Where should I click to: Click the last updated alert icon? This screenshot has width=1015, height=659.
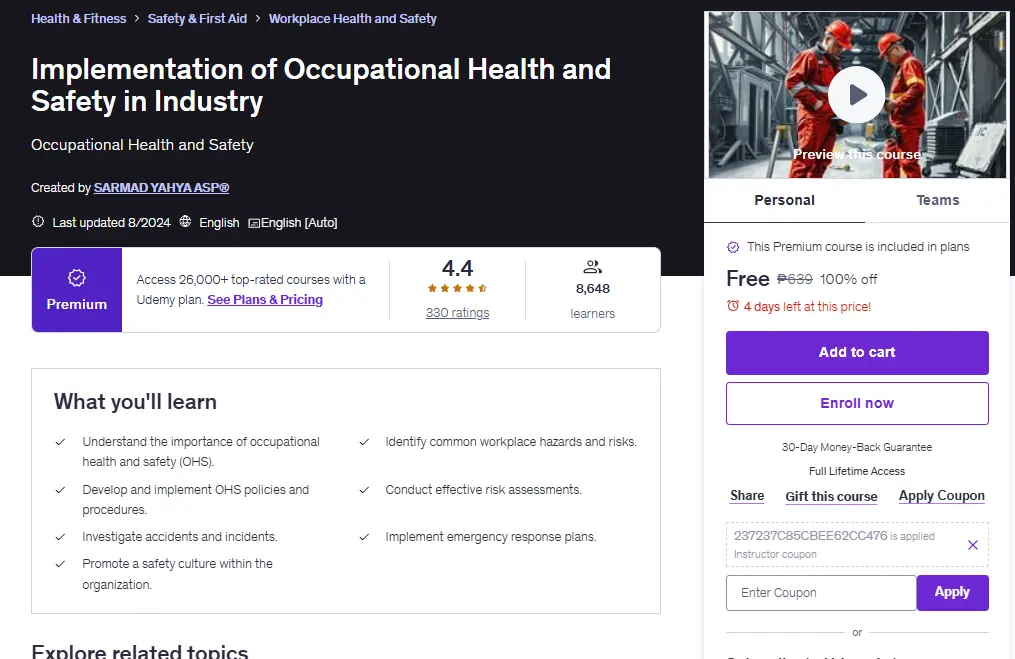(38, 221)
